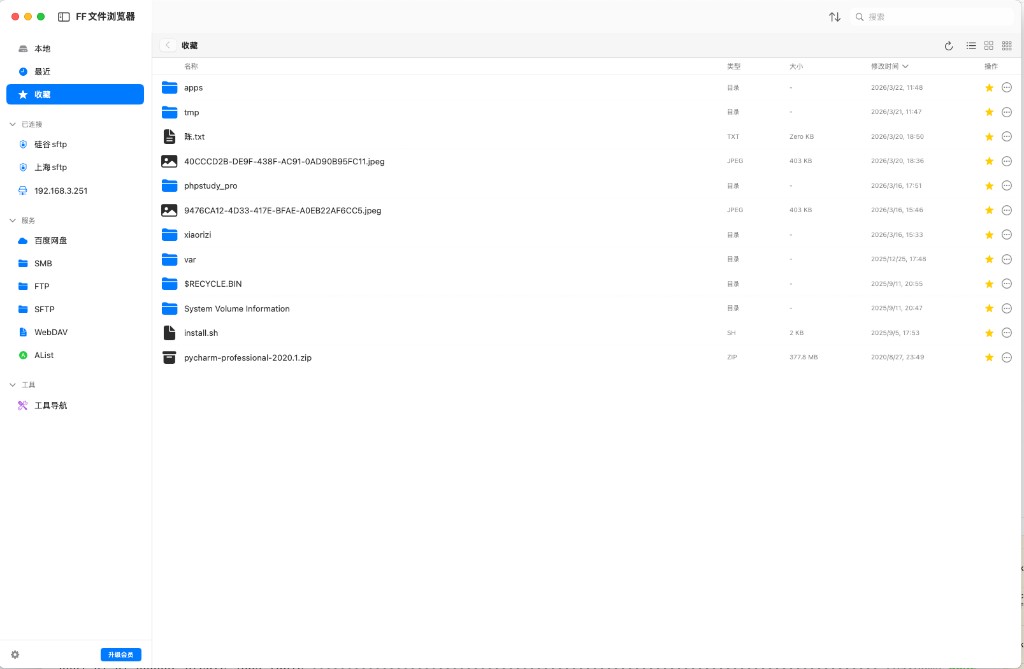Screen dimensions: 1024x669
Task: Switch to large grid view layout
Action: pos(989,46)
